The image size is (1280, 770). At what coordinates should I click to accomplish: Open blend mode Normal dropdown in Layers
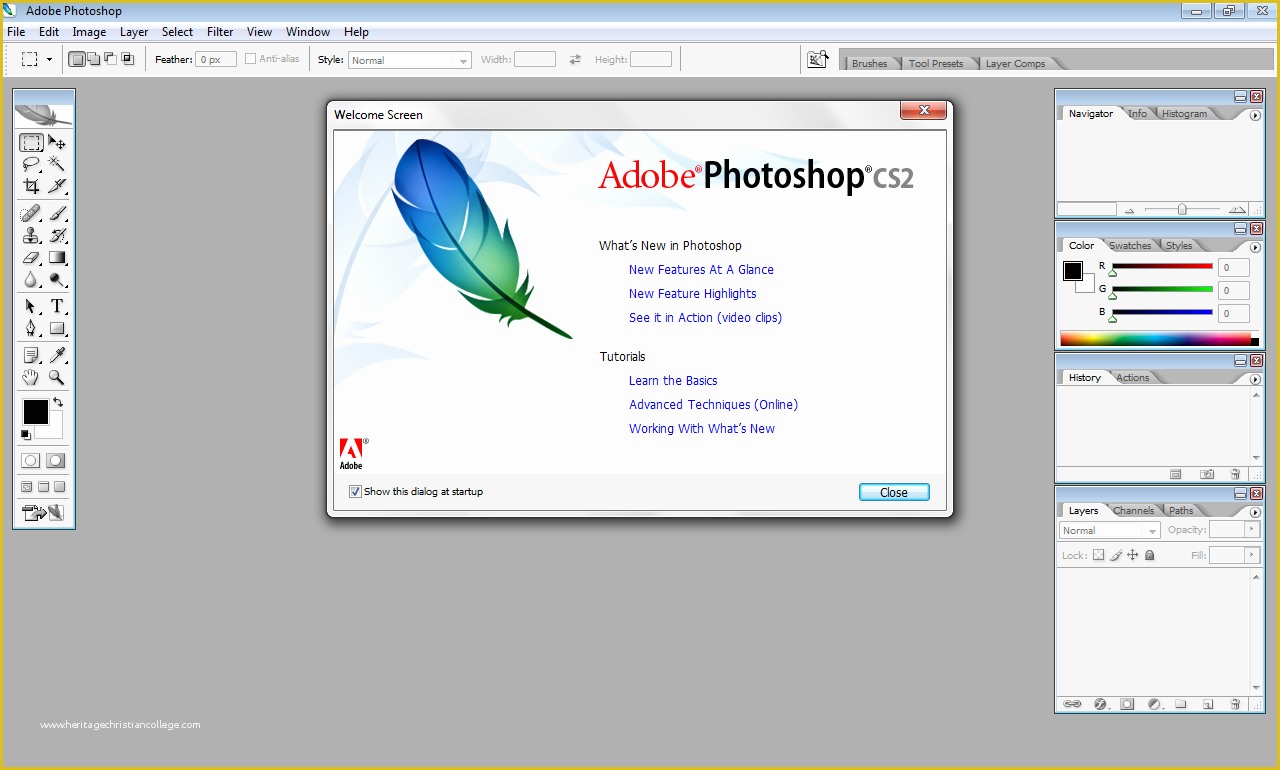(x=1110, y=530)
